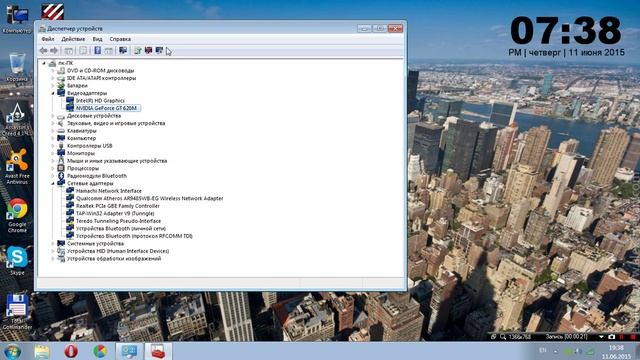The image size is (640, 360).
Task: Select Устройства обработки изображений
Action: click(x=114, y=259)
